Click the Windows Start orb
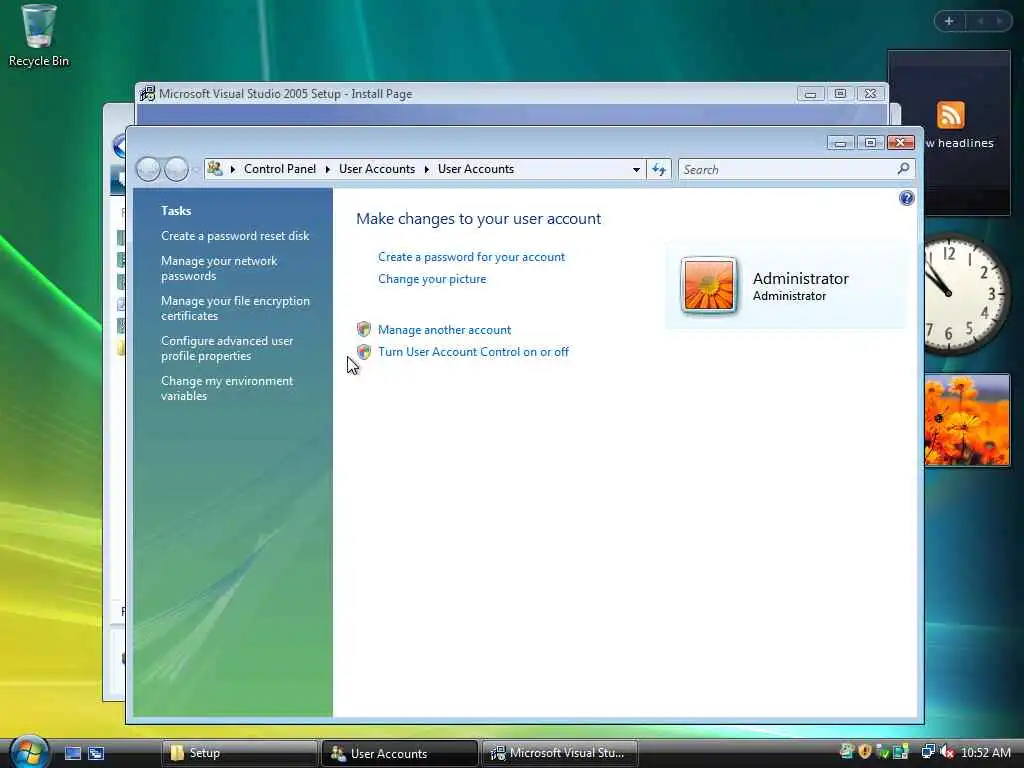 pyautogui.click(x=29, y=752)
